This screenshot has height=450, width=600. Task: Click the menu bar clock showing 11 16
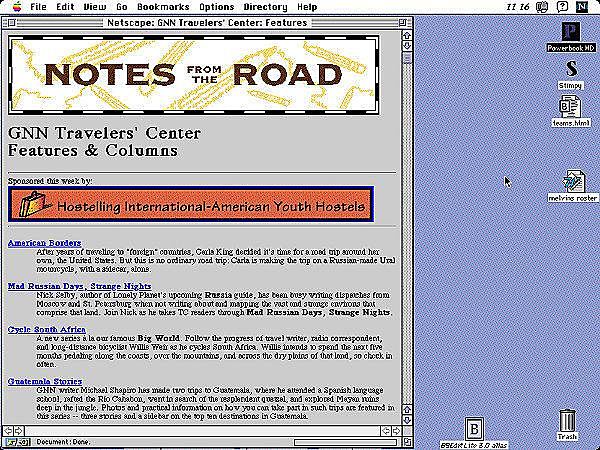pos(518,7)
